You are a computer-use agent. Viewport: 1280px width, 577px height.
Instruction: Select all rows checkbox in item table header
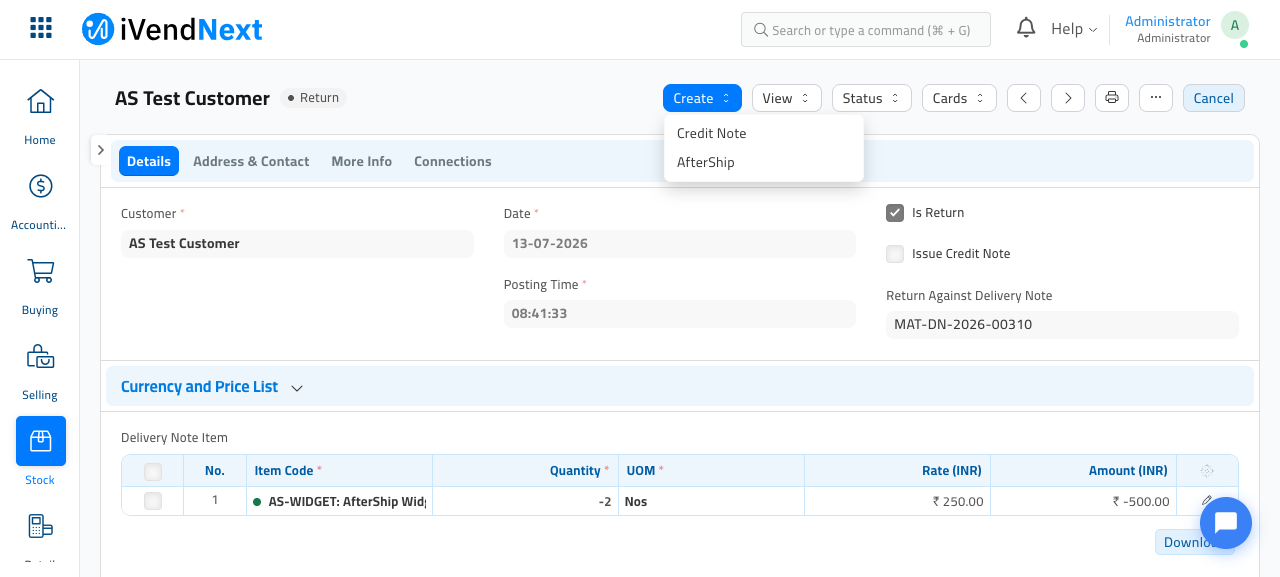tap(153, 471)
